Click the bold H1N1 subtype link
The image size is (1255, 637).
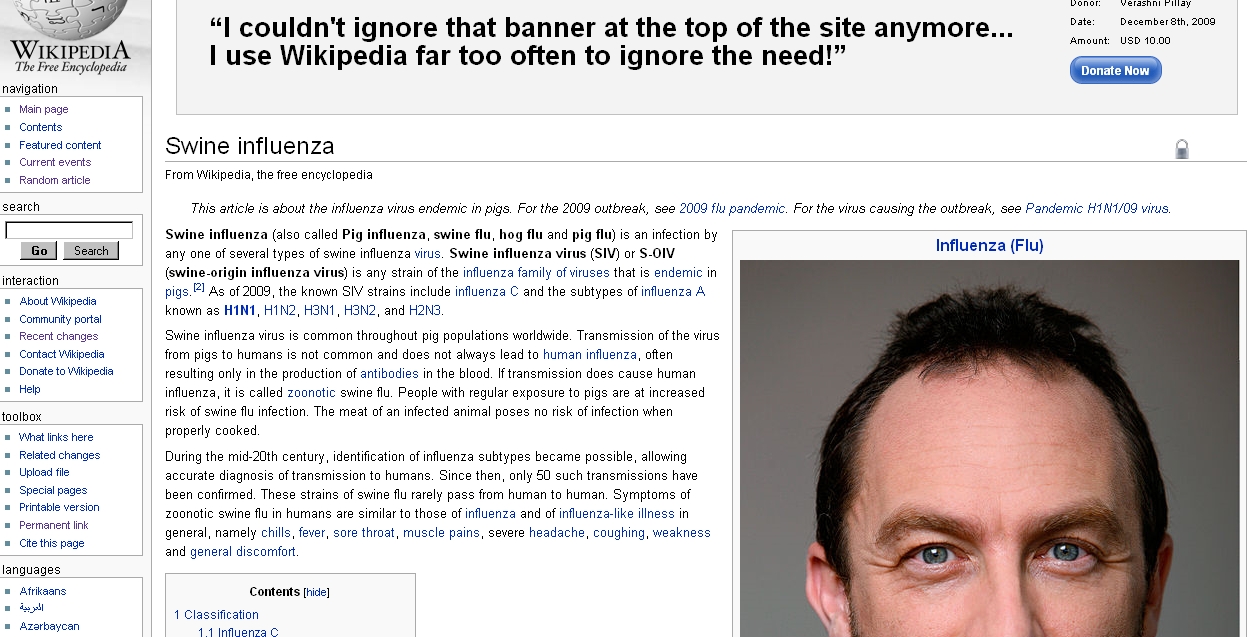[x=240, y=311]
